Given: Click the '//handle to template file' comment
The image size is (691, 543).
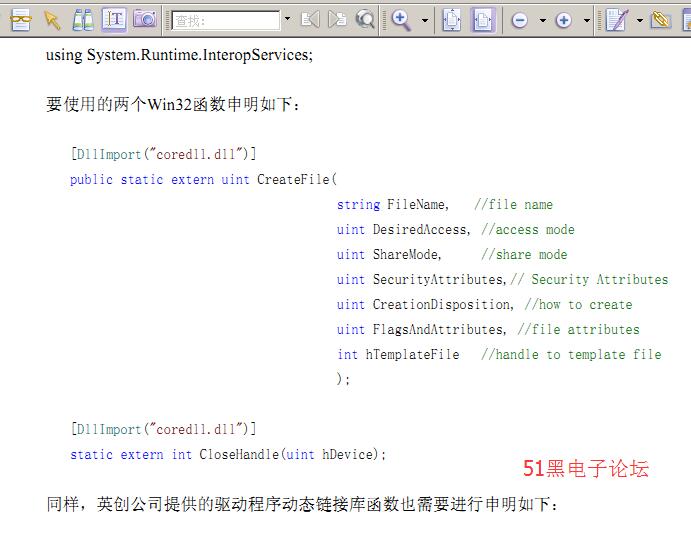Looking at the screenshot, I should pyautogui.click(x=572, y=354).
